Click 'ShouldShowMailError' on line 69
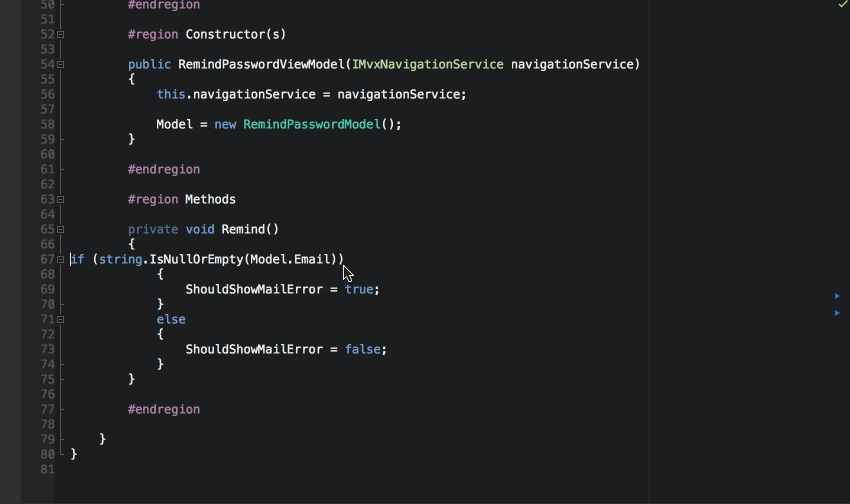 (254, 289)
